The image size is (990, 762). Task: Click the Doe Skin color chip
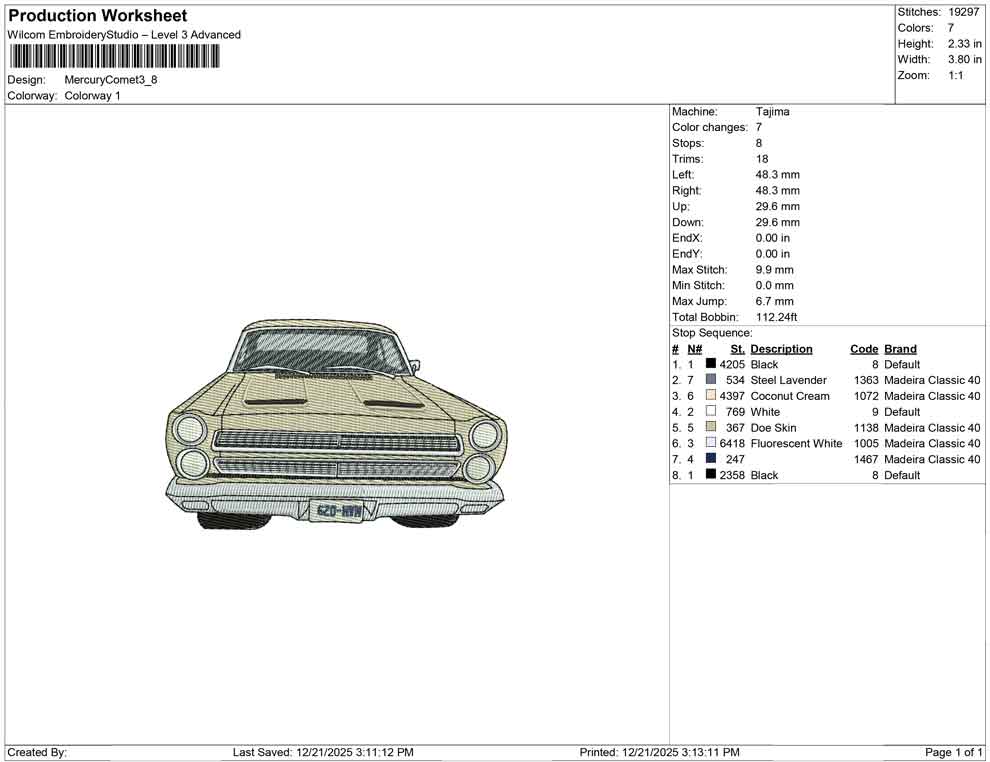[x=711, y=427]
